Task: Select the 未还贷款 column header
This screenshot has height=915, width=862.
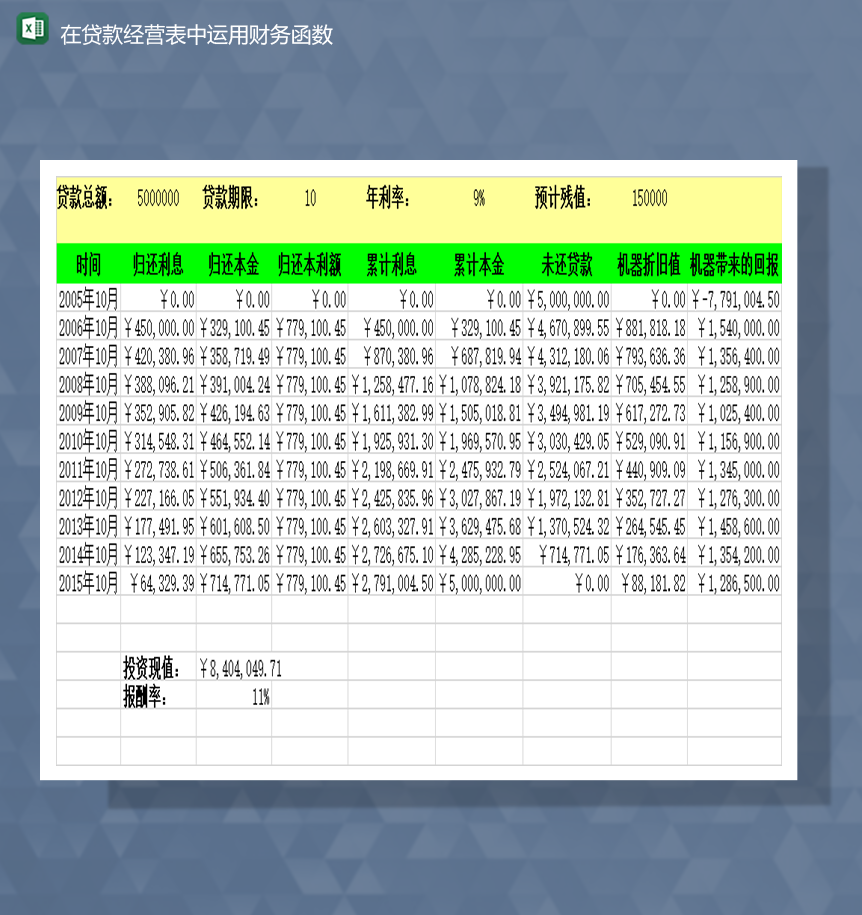Action: [565, 264]
